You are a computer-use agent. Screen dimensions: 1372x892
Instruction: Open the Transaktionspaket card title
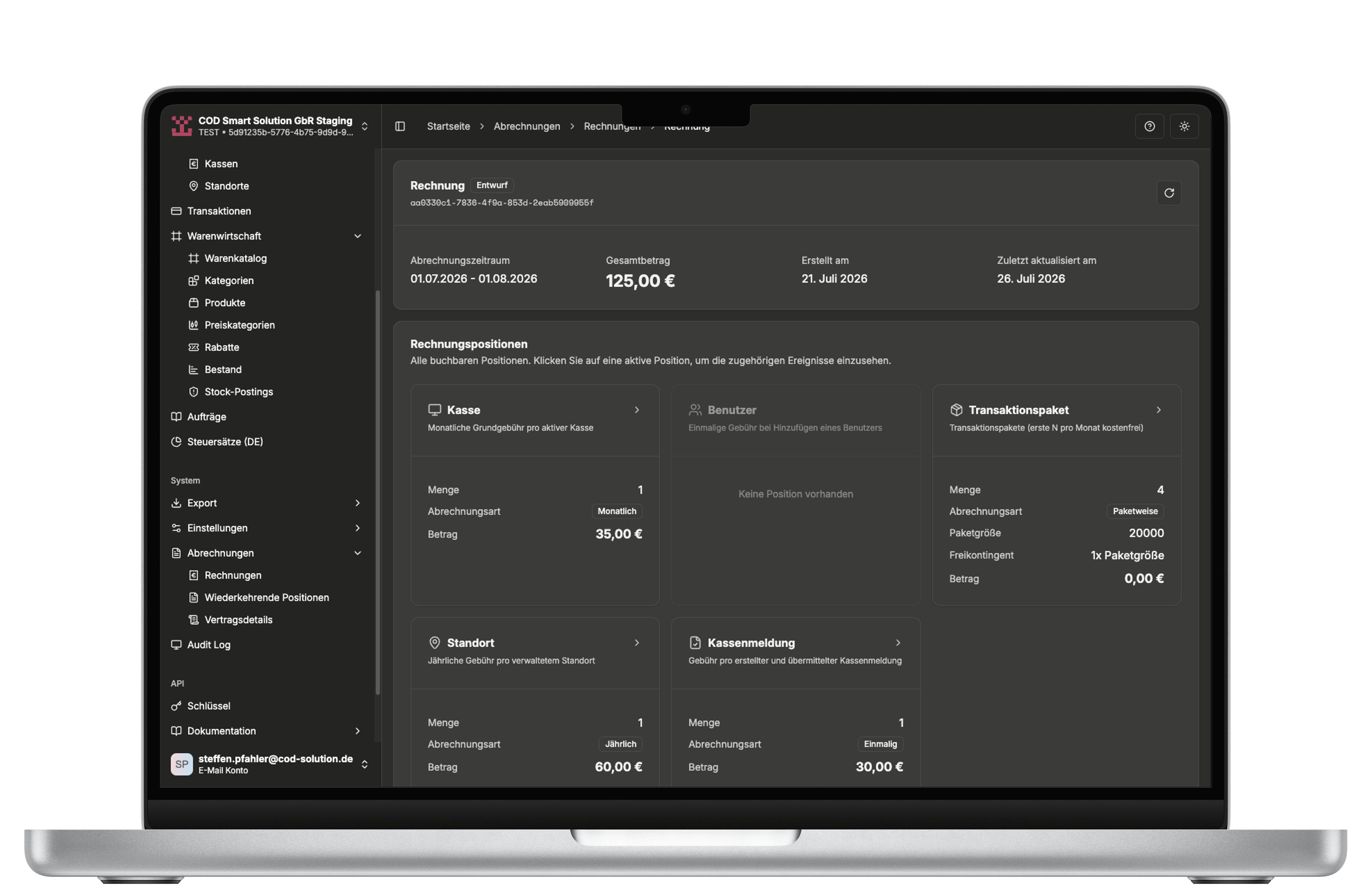tap(1019, 410)
